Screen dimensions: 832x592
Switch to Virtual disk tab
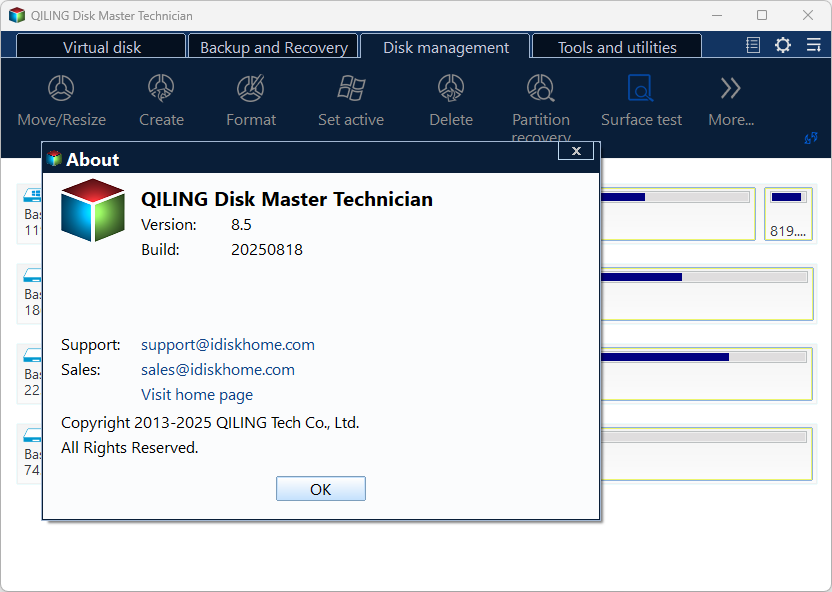(101, 47)
